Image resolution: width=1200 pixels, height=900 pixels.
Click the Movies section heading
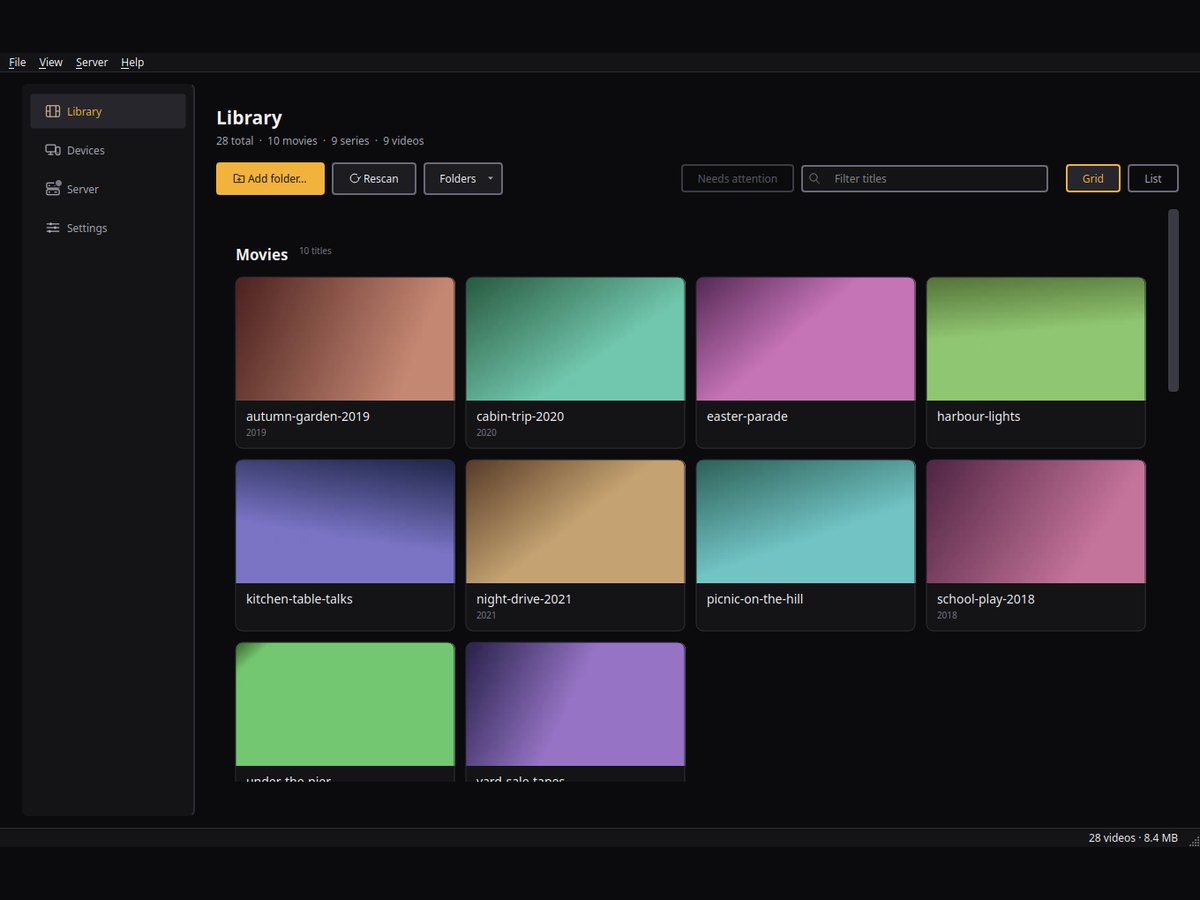pos(262,255)
